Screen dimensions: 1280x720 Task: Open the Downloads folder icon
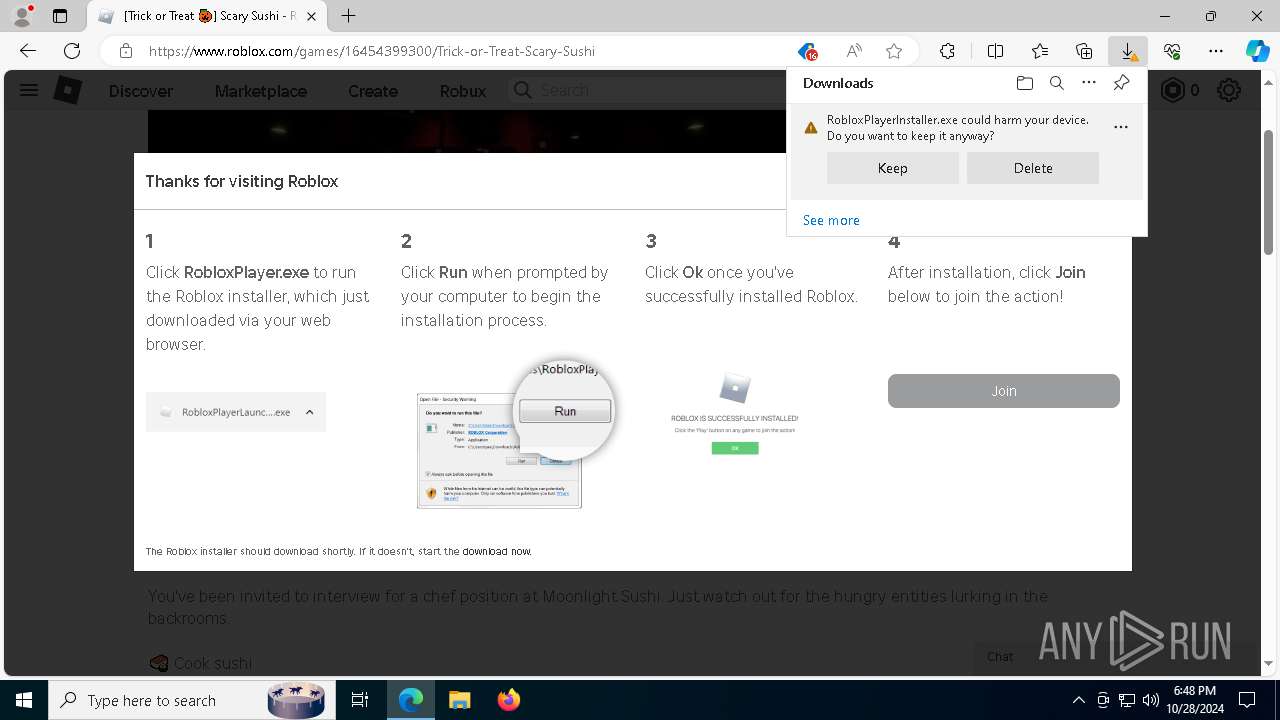[x=1024, y=83]
